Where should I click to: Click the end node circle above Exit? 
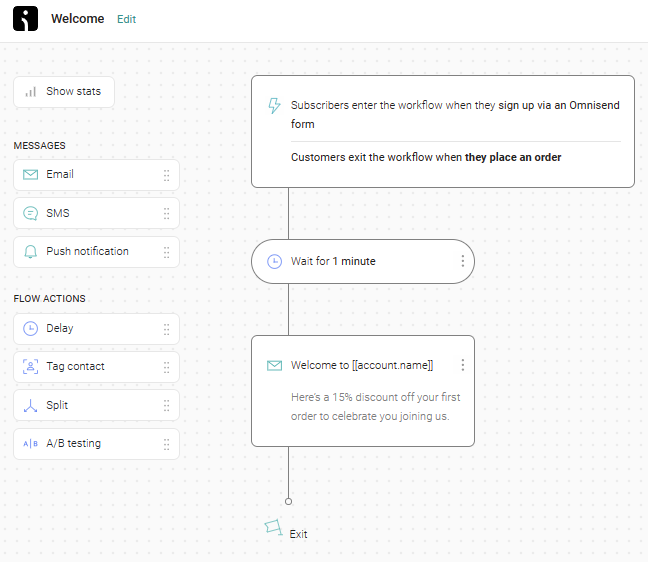point(288,501)
